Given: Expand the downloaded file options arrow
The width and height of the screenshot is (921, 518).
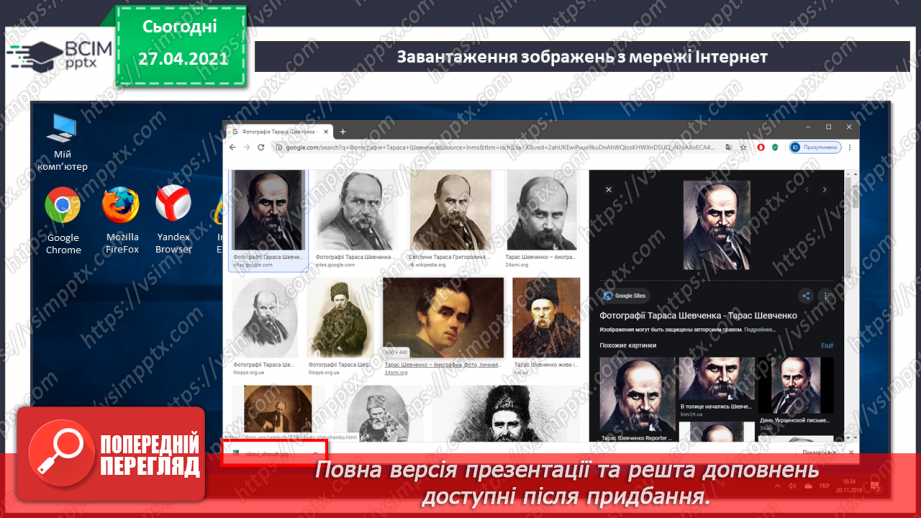Looking at the screenshot, I should point(315,454).
